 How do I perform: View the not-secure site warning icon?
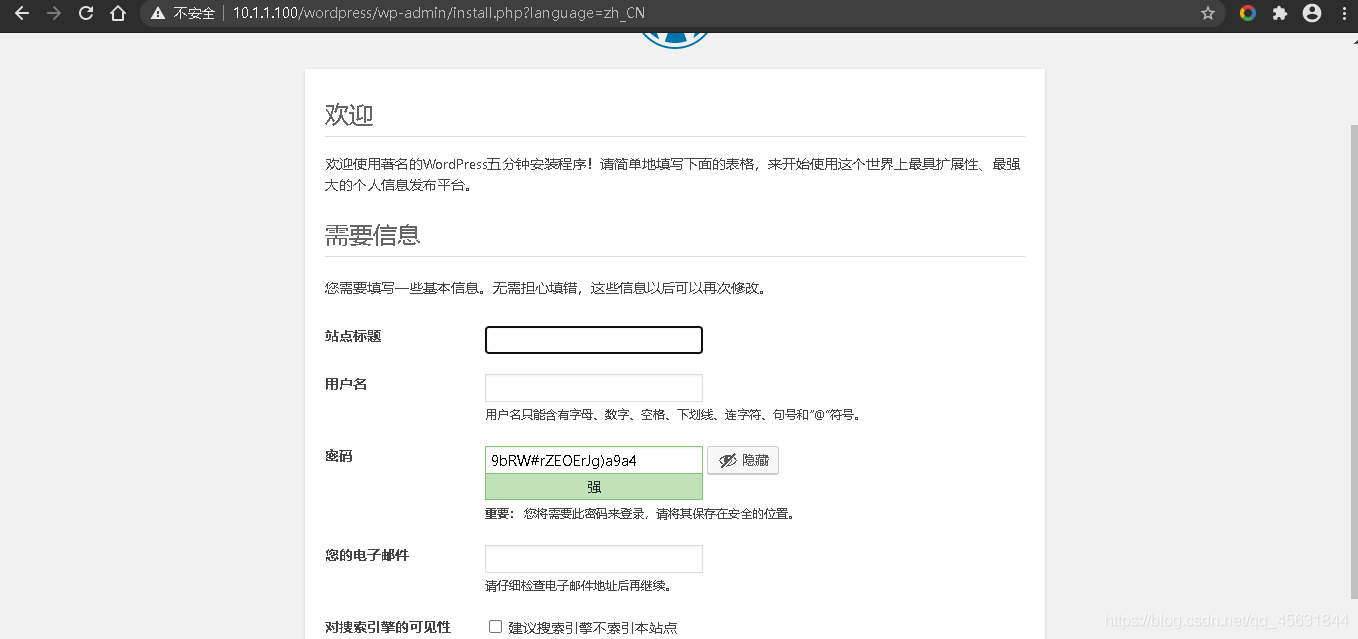coord(157,13)
